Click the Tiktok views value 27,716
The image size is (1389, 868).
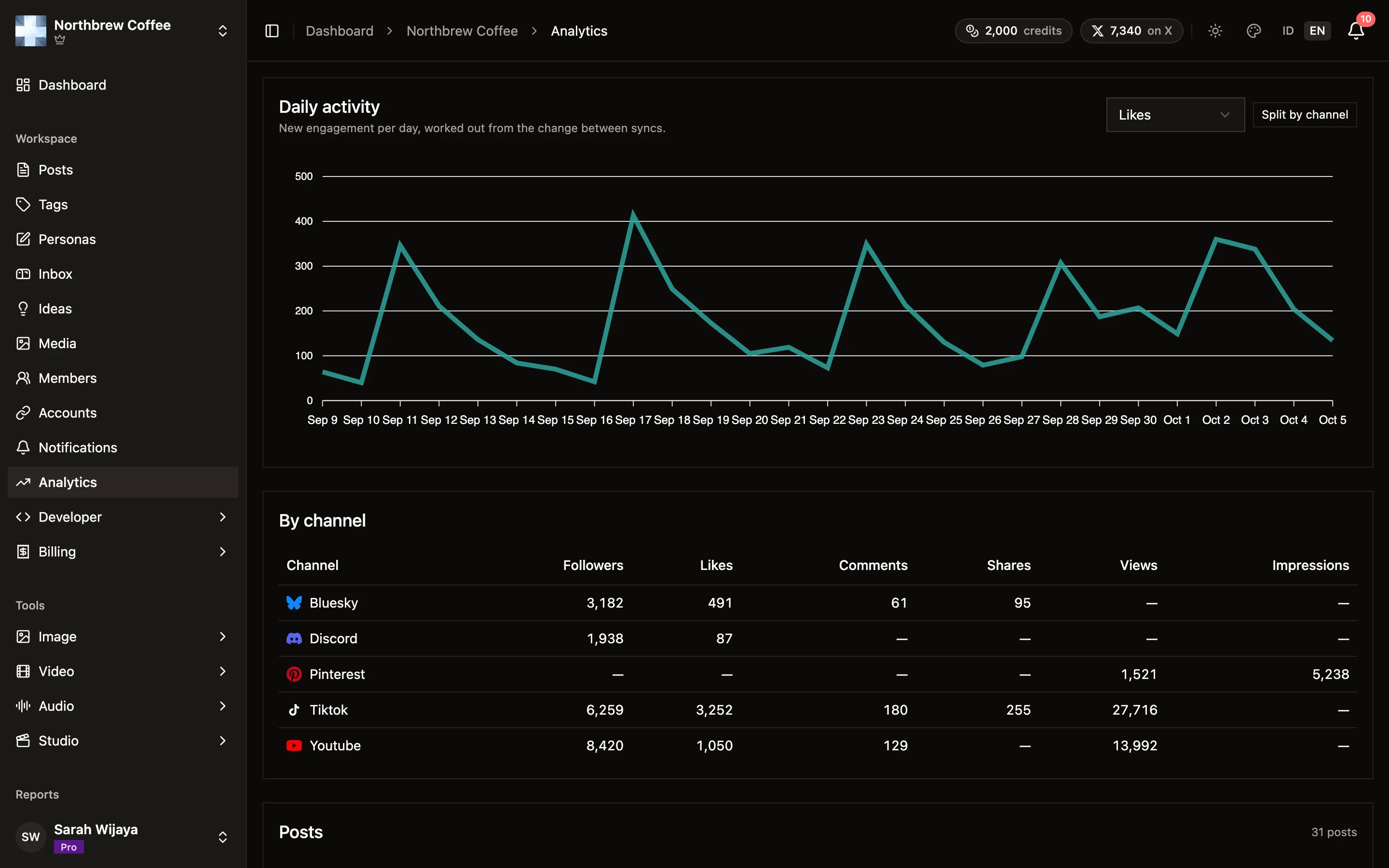(1135, 710)
